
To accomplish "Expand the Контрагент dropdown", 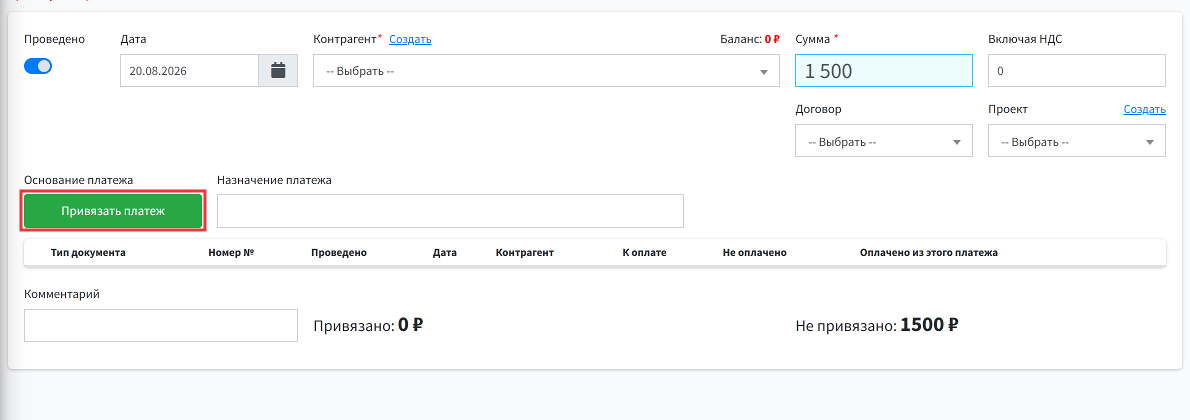I will [x=546, y=71].
